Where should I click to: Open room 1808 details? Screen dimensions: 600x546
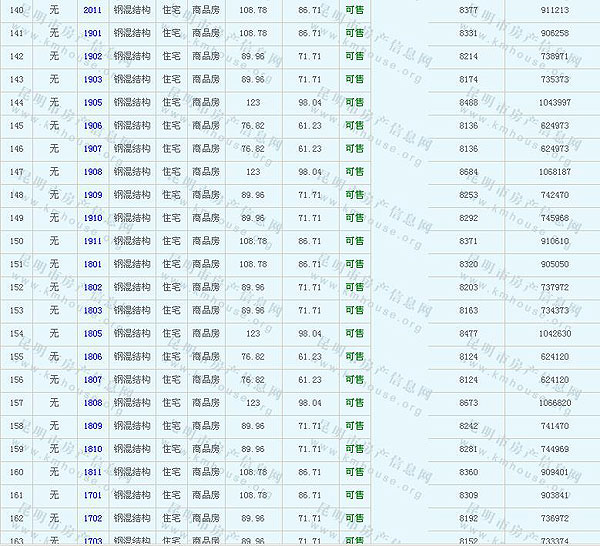93,403
